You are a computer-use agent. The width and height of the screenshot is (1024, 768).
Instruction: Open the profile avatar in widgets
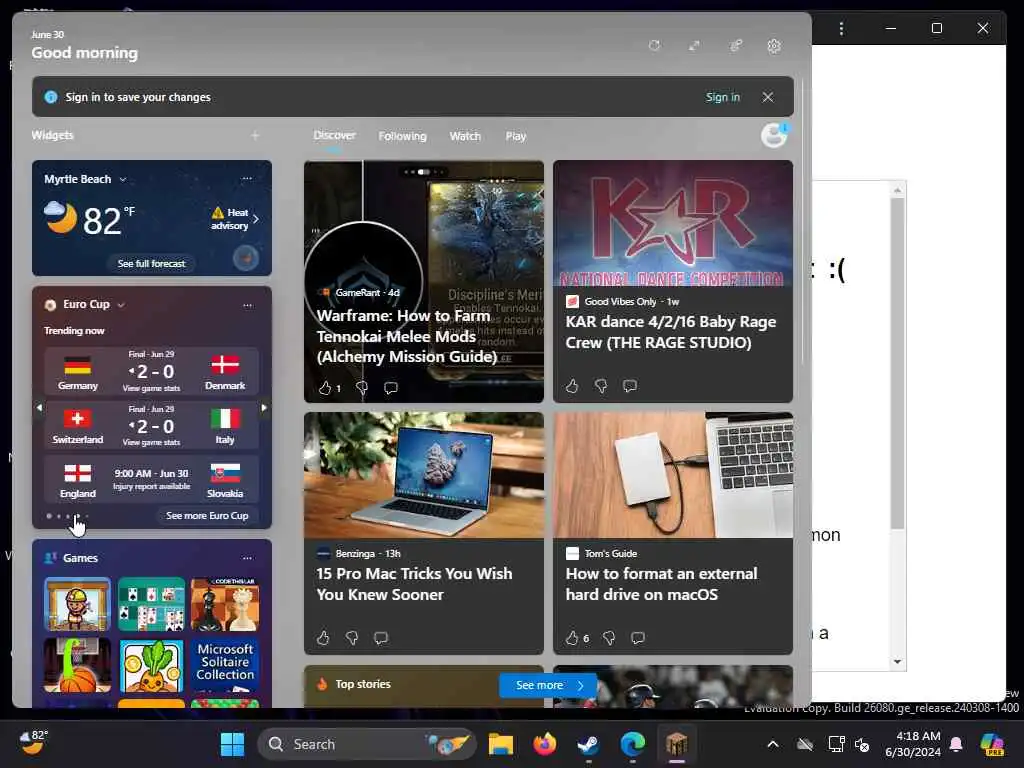[x=775, y=135]
